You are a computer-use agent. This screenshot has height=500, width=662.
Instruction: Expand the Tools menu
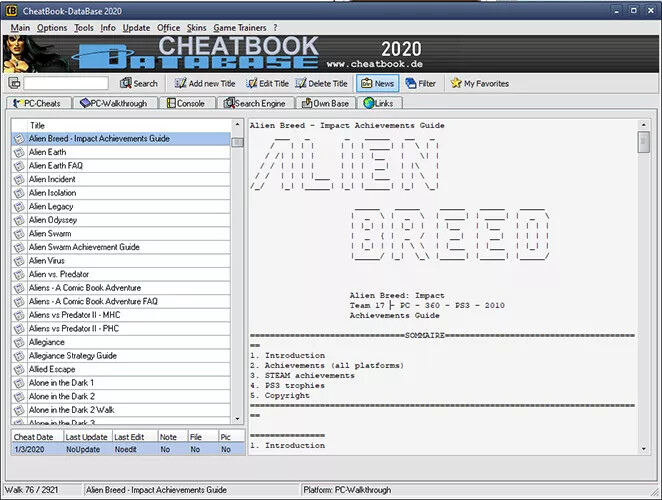tap(84, 28)
